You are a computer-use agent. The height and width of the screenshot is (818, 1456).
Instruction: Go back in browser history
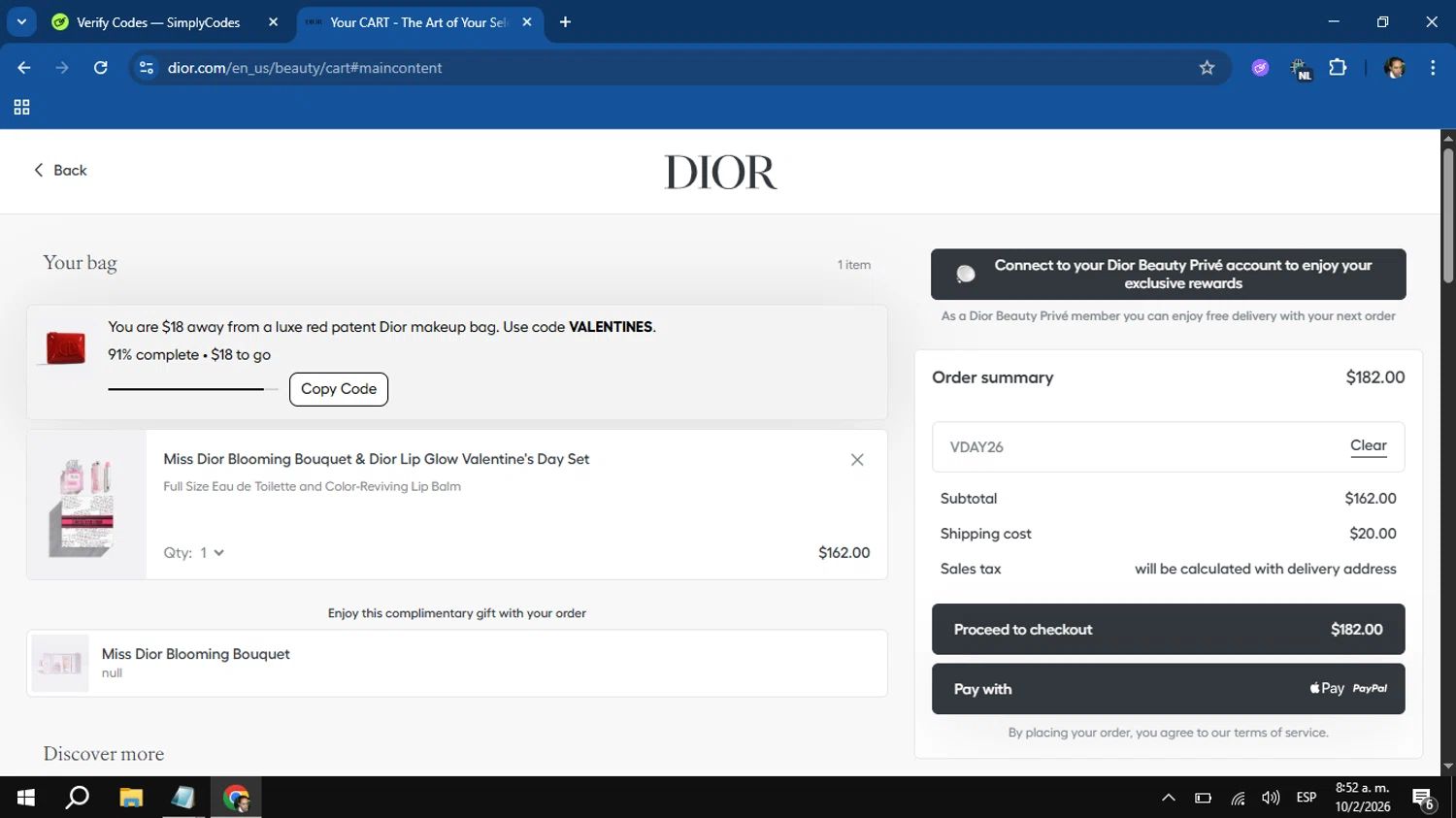pyautogui.click(x=24, y=68)
